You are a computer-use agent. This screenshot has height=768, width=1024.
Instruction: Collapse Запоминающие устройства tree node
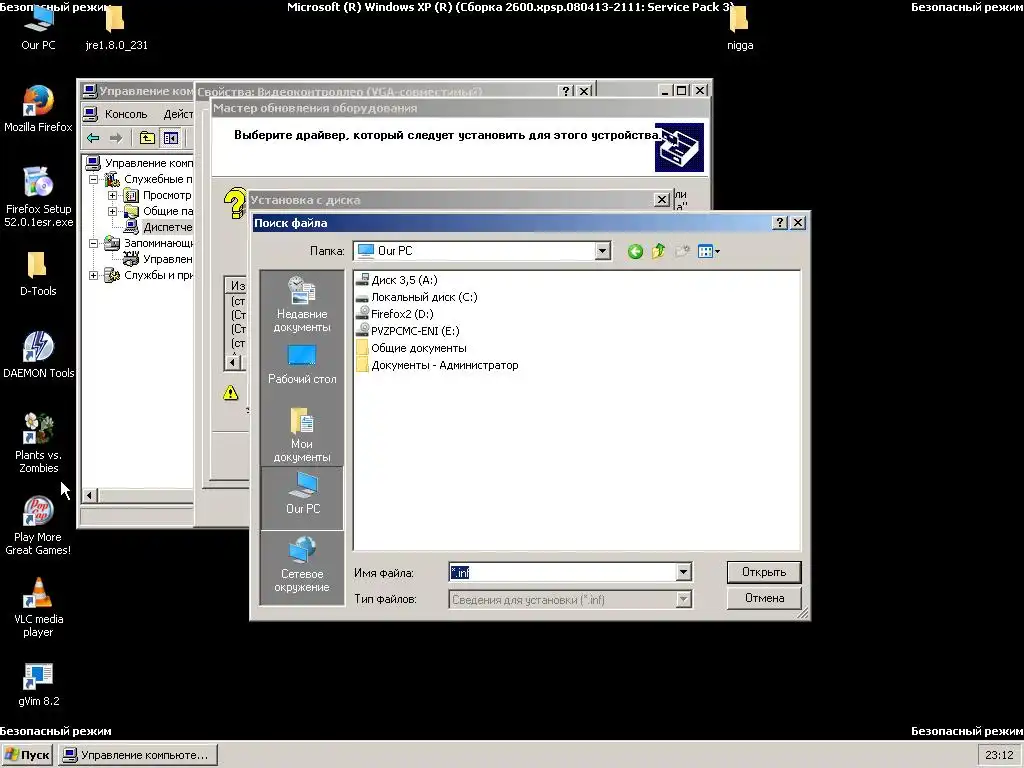click(93, 243)
